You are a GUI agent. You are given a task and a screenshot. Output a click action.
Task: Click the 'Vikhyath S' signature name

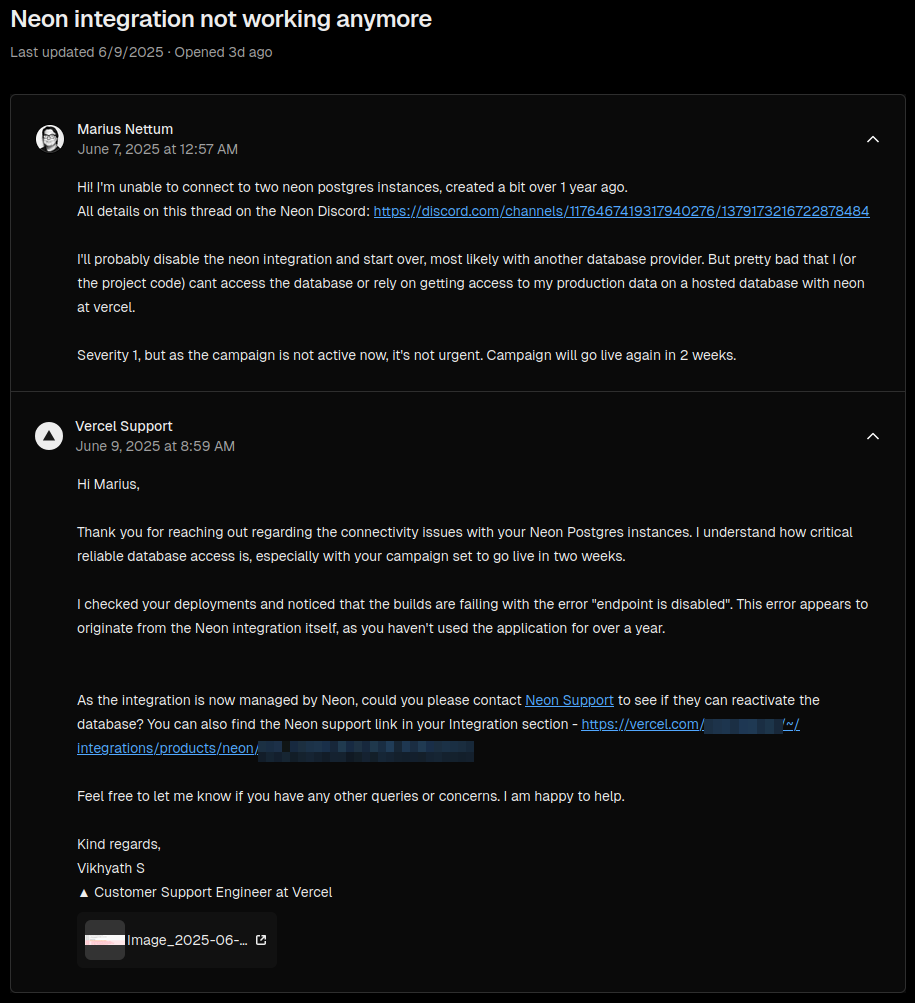(111, 868)
